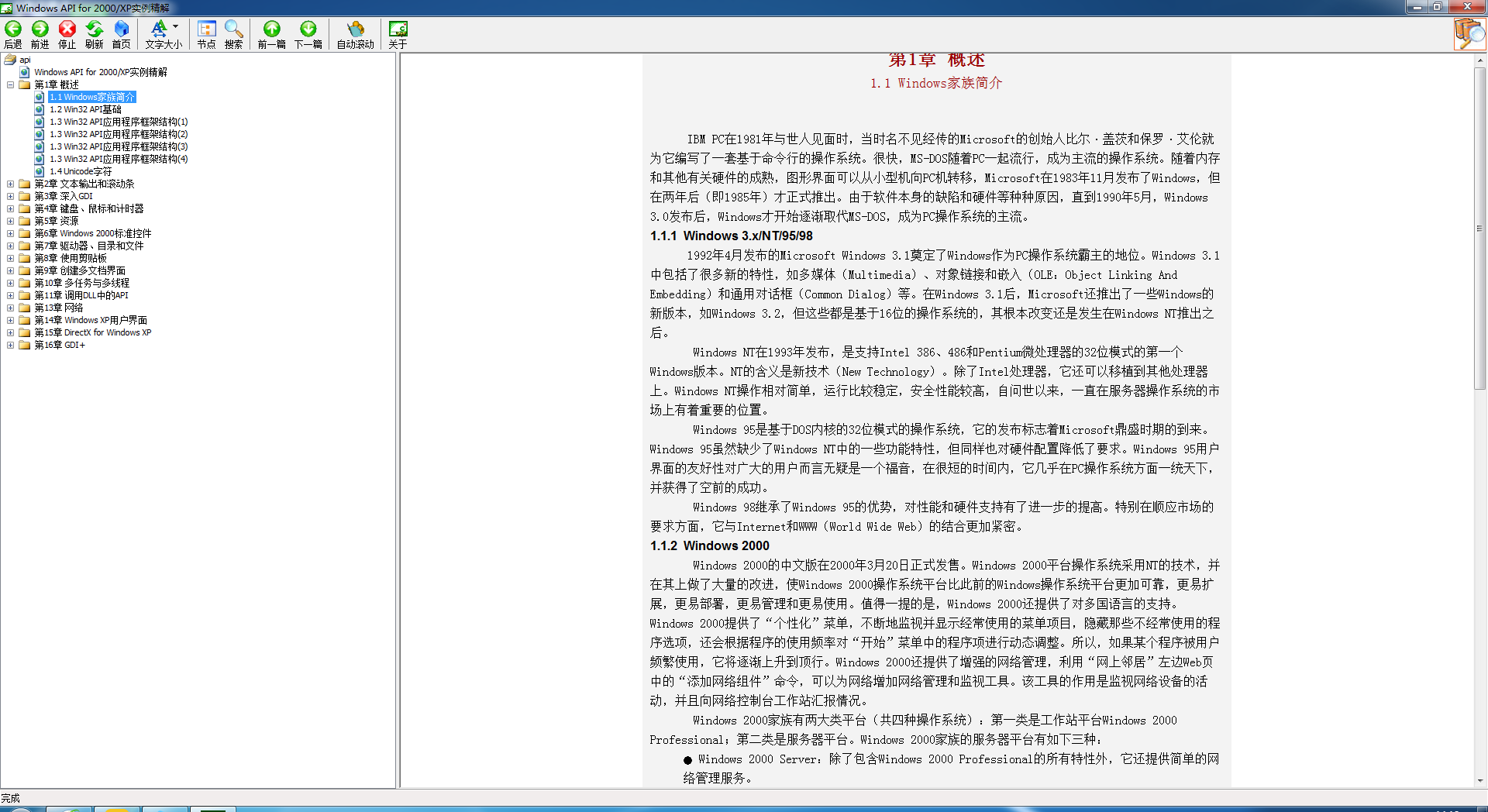Open the 关于 about dialog
Viewport: 1488px width, 812px height.
click(398, 35)
